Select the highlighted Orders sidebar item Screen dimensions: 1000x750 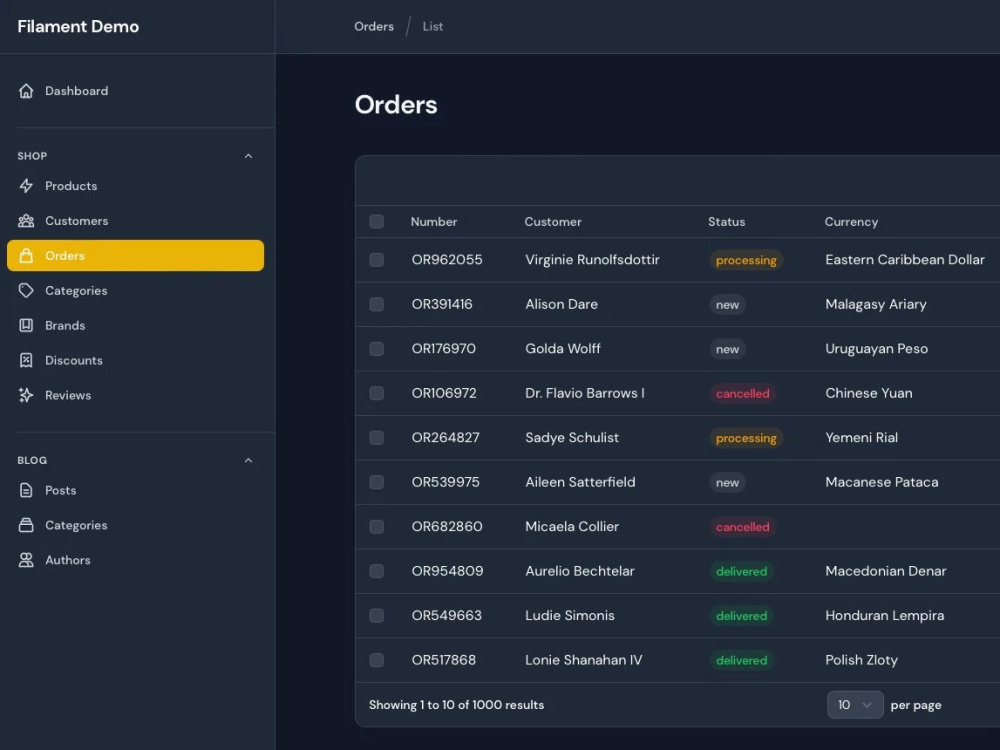point(135,256)
